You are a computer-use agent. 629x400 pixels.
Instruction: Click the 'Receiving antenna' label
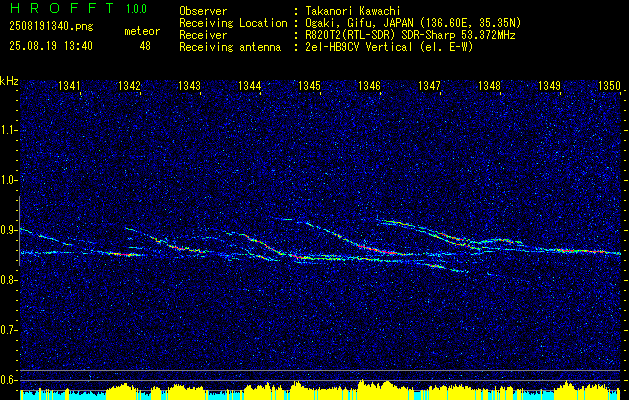230,47
